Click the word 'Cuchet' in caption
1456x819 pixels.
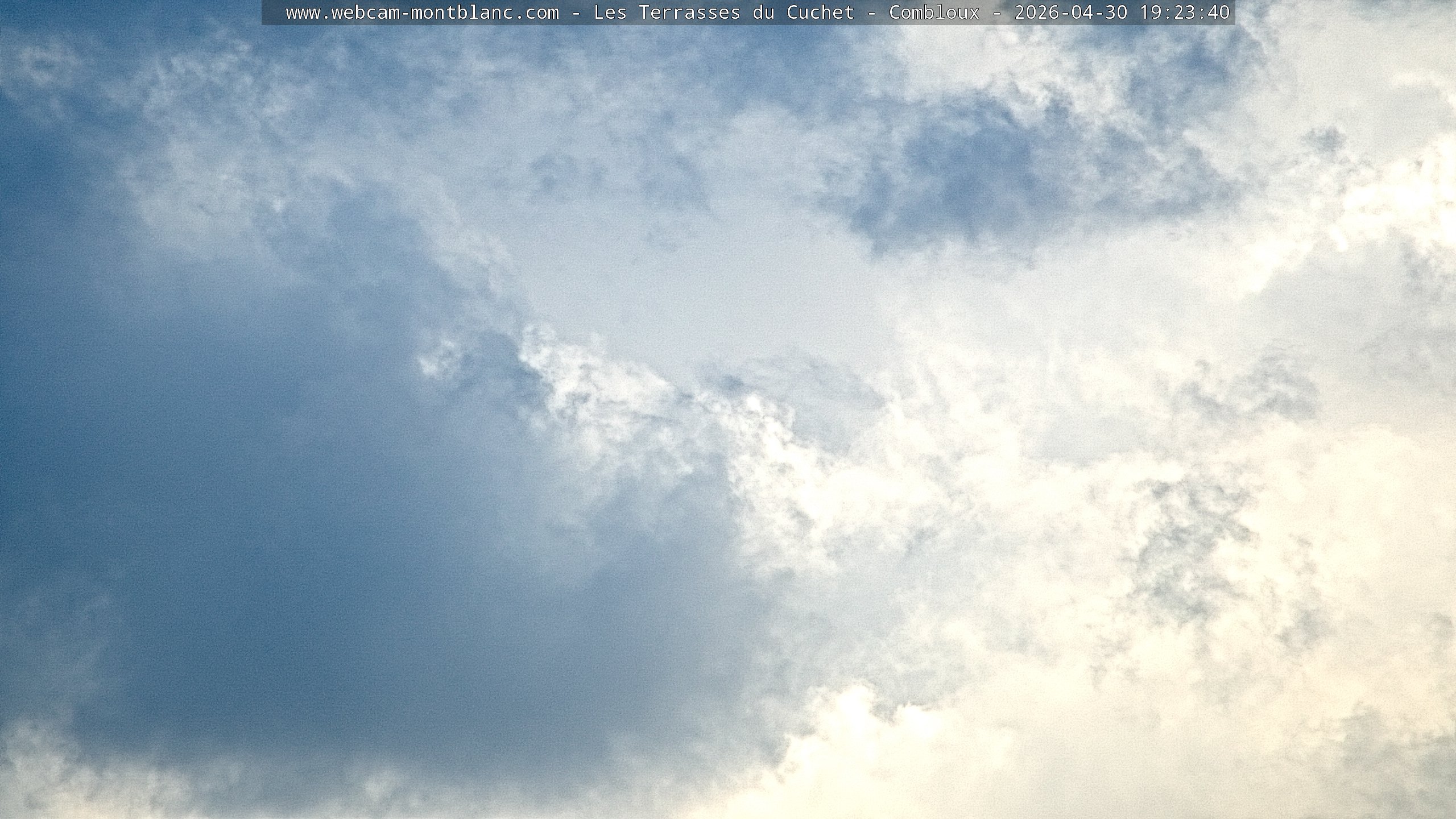click(x=820, y=13)
